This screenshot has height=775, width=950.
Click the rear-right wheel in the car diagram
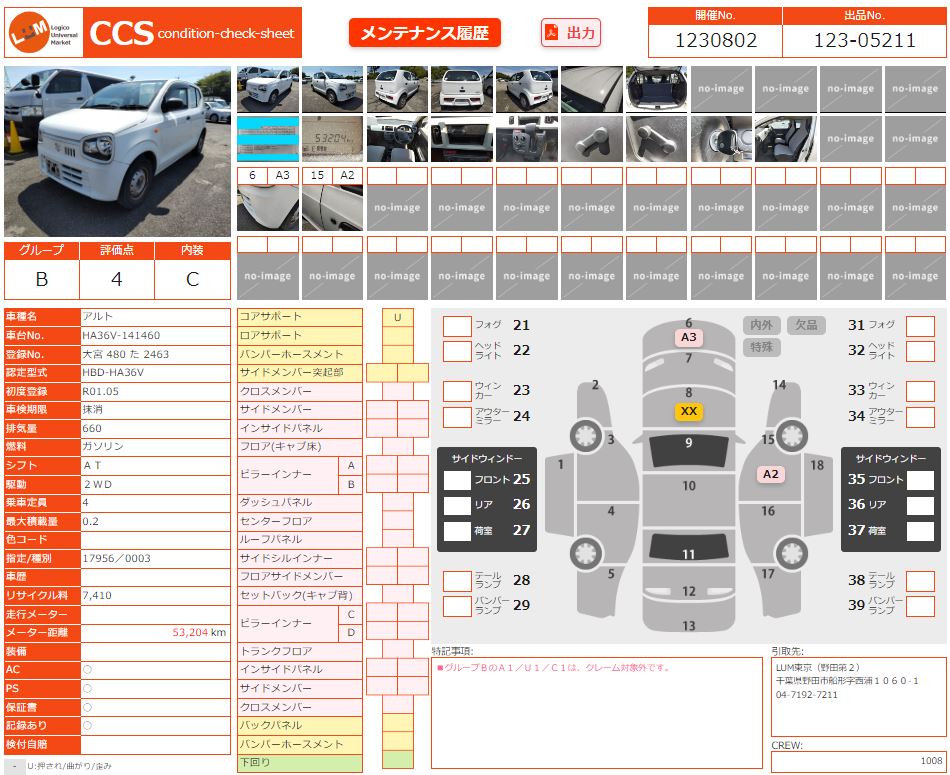(x=794, y=552)
